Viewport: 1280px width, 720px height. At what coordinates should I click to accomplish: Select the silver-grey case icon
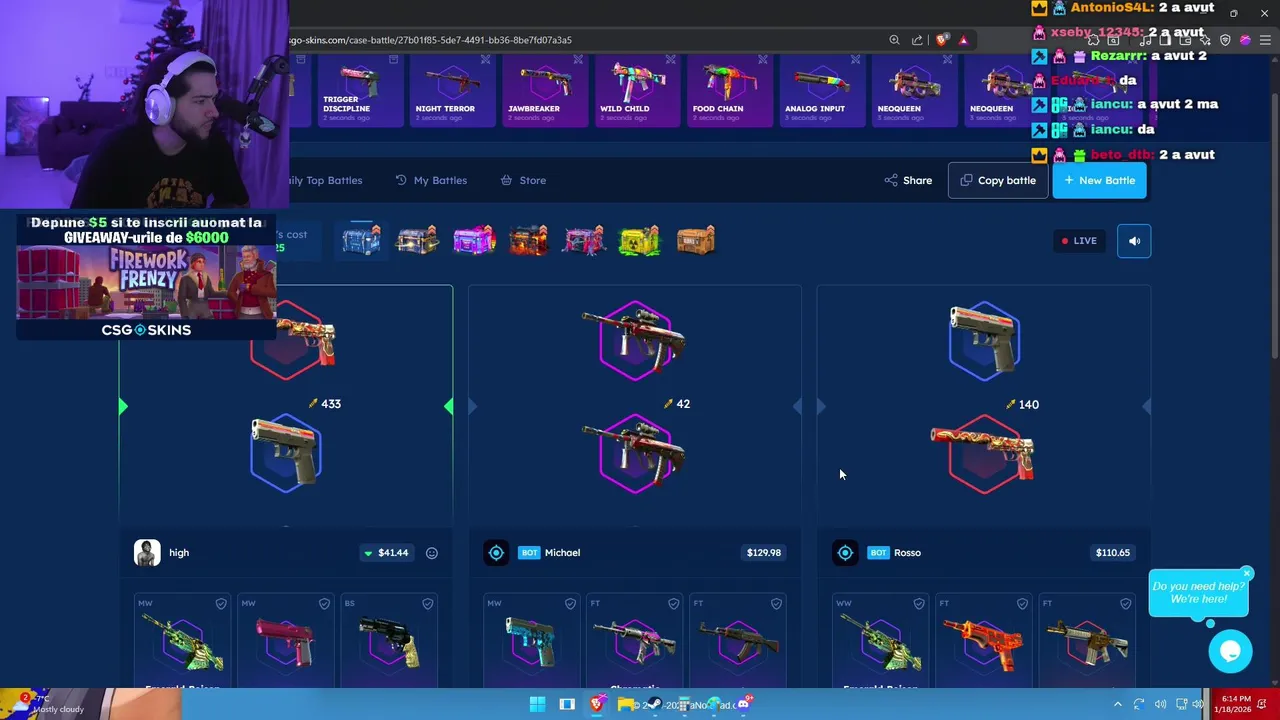(x=417, y=241)
